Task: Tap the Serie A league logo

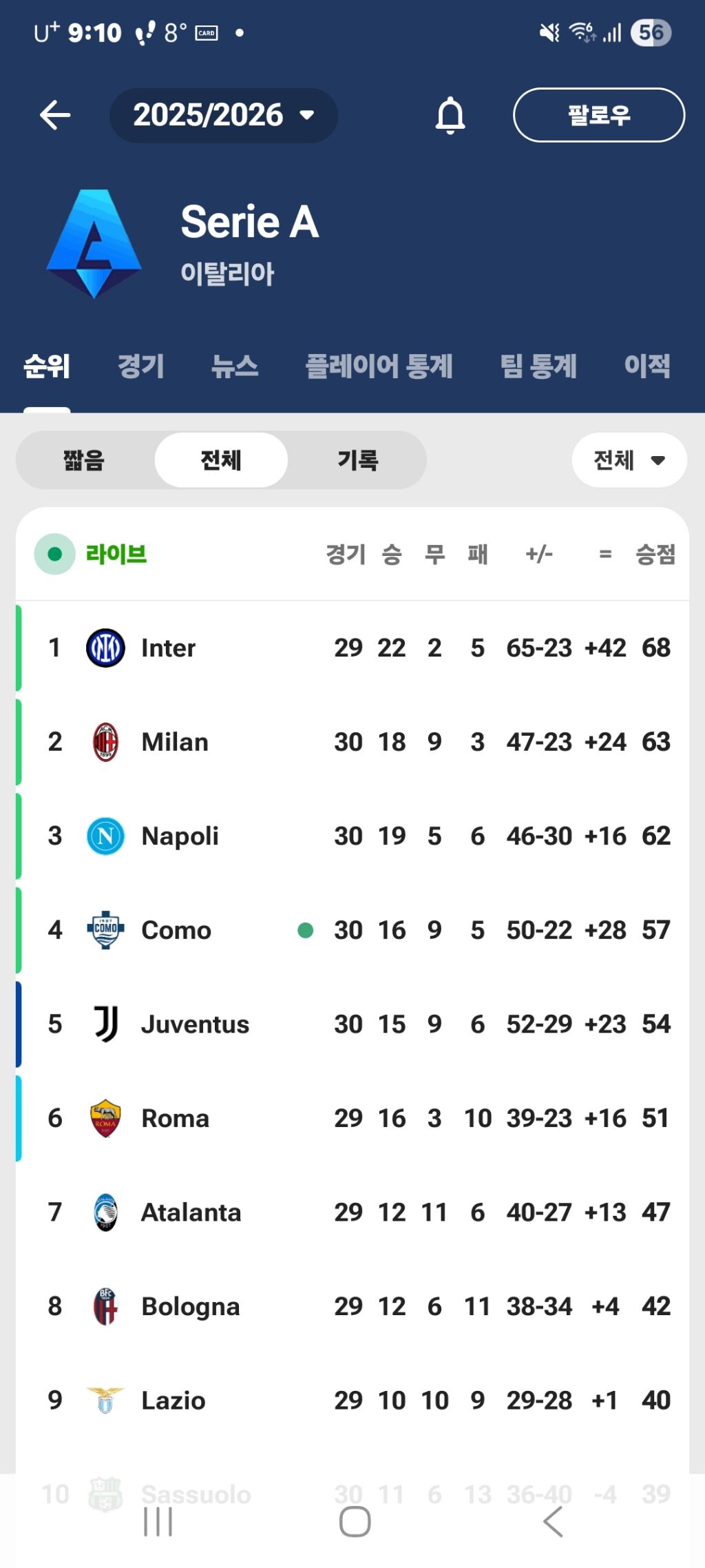Action: click(94, 243)
